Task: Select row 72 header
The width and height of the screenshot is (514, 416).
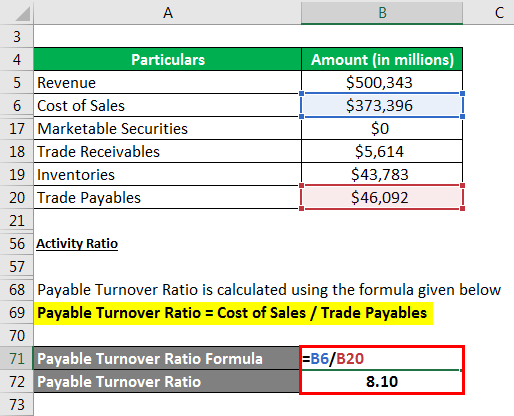Action: (17, 381)
